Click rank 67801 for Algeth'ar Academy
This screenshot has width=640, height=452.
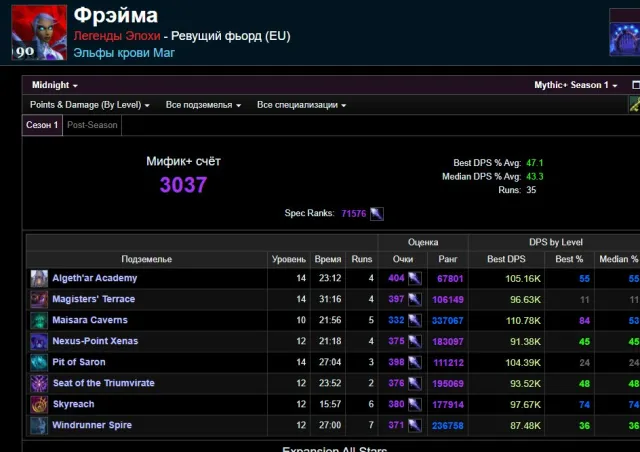pyautogui.click(x=450, y=279)
